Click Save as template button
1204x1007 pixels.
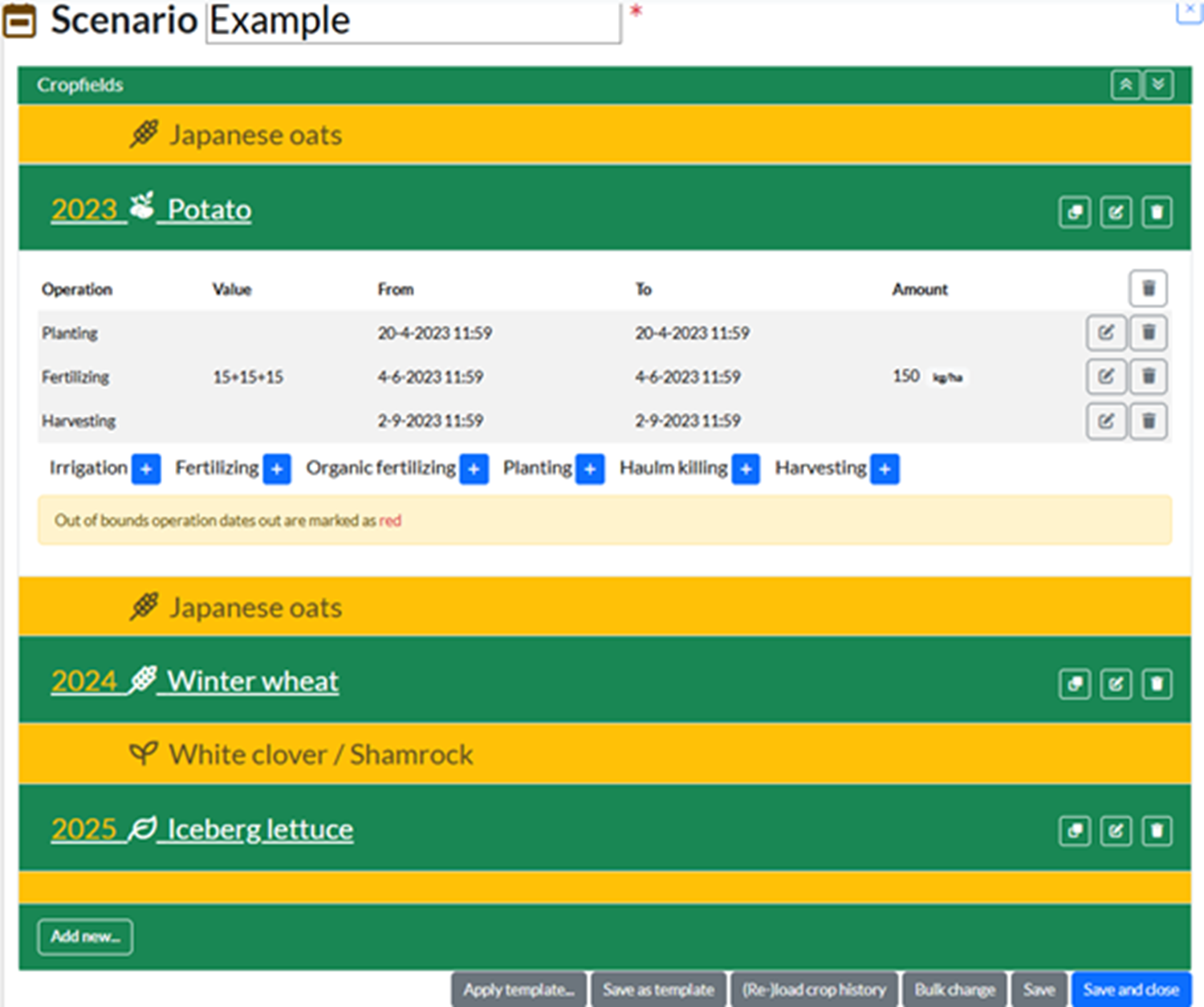[x=658, y=989]
